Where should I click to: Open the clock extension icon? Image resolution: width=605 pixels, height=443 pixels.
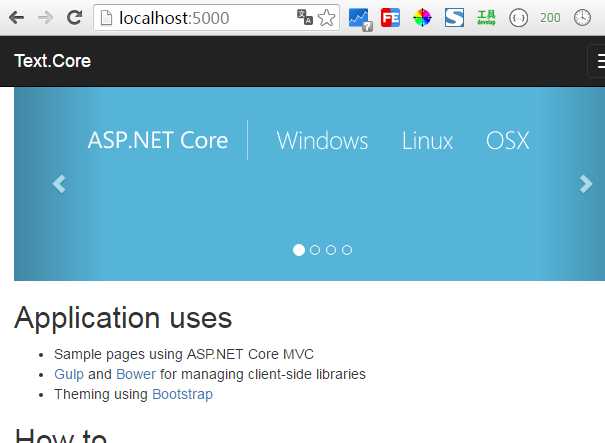582,18
